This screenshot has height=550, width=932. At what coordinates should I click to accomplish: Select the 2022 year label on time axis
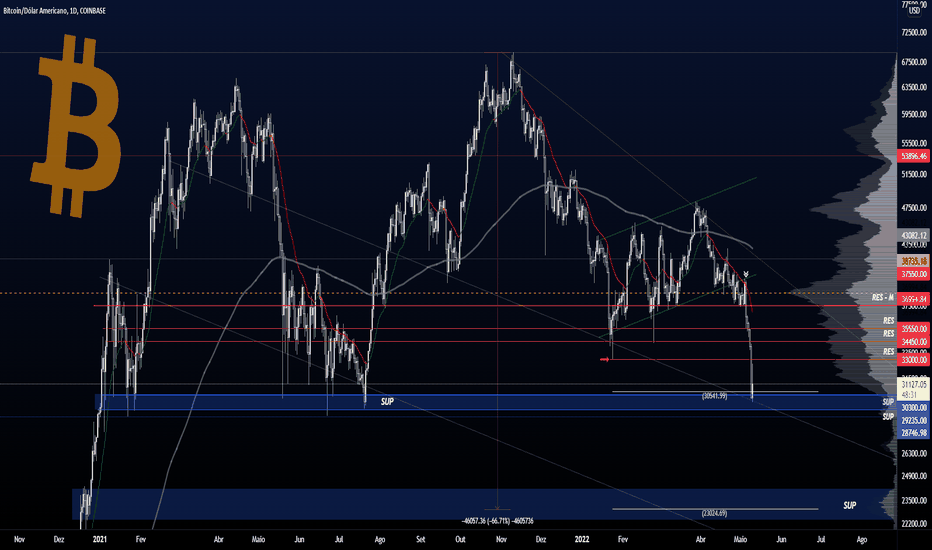[582, 539]
